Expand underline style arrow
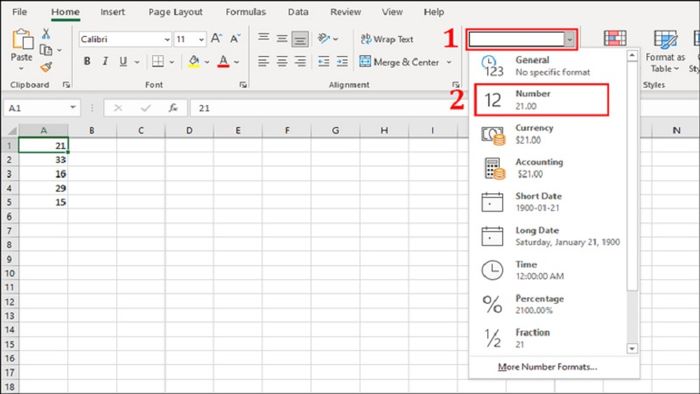Viewport: 700px width, 394px height. point(137,62)
